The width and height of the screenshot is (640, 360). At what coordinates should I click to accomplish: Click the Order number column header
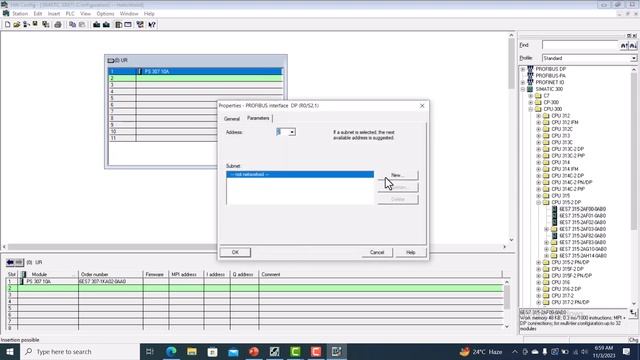111,274
